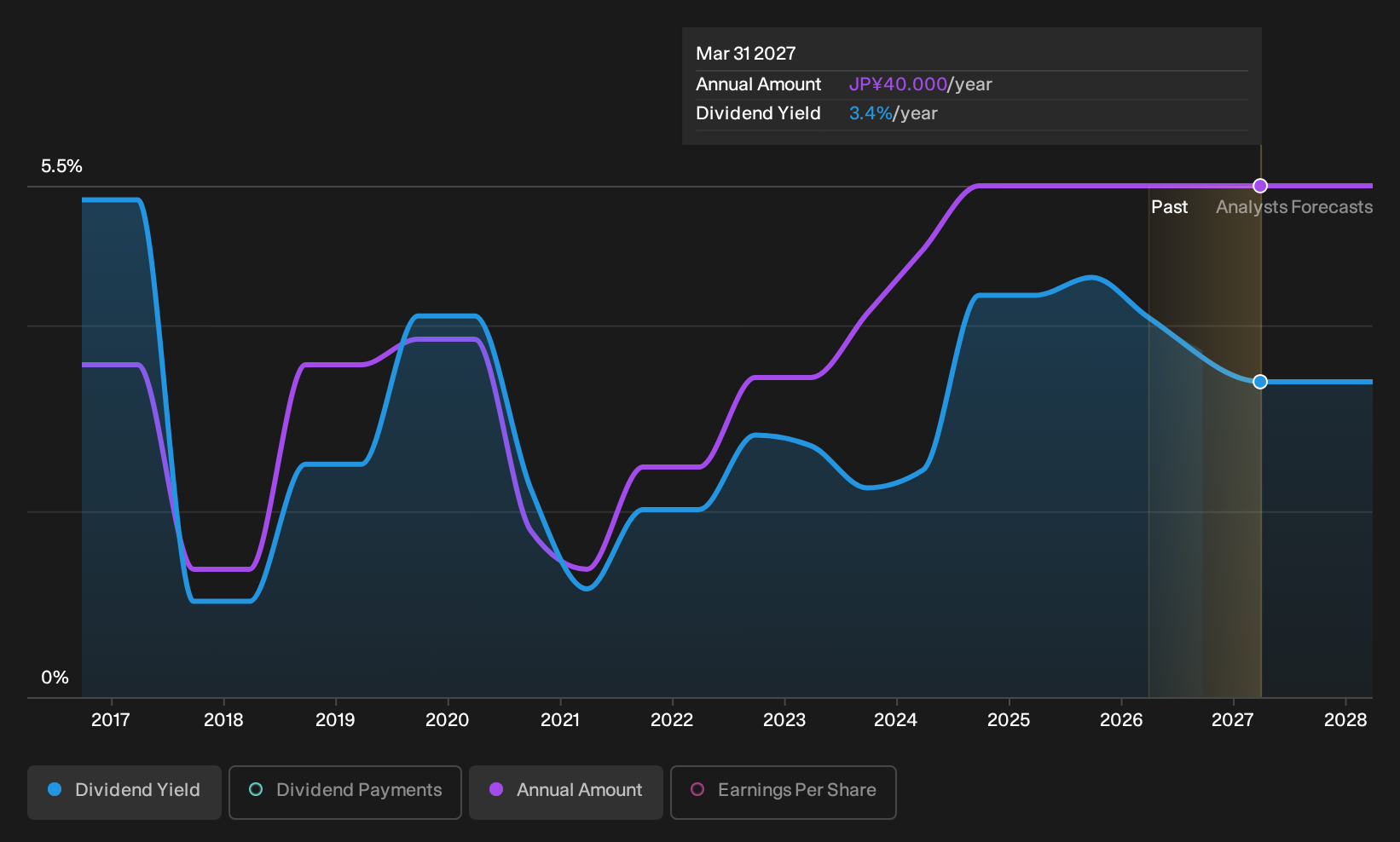The image size is (1400, 842).
Task: Click the 2023 x-axis label
Action: coord(784,720)
